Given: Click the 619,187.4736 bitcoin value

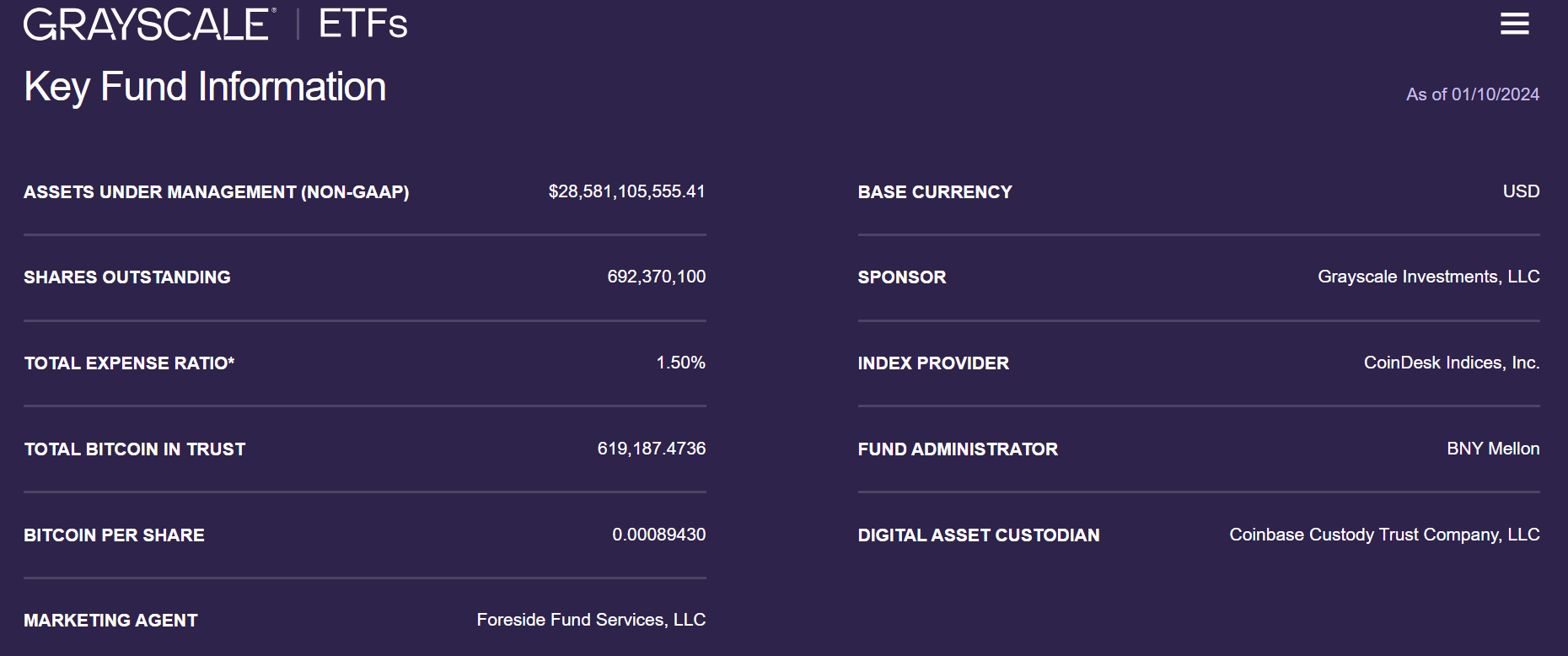Looking at the screenshot, I should coord(651,449).
